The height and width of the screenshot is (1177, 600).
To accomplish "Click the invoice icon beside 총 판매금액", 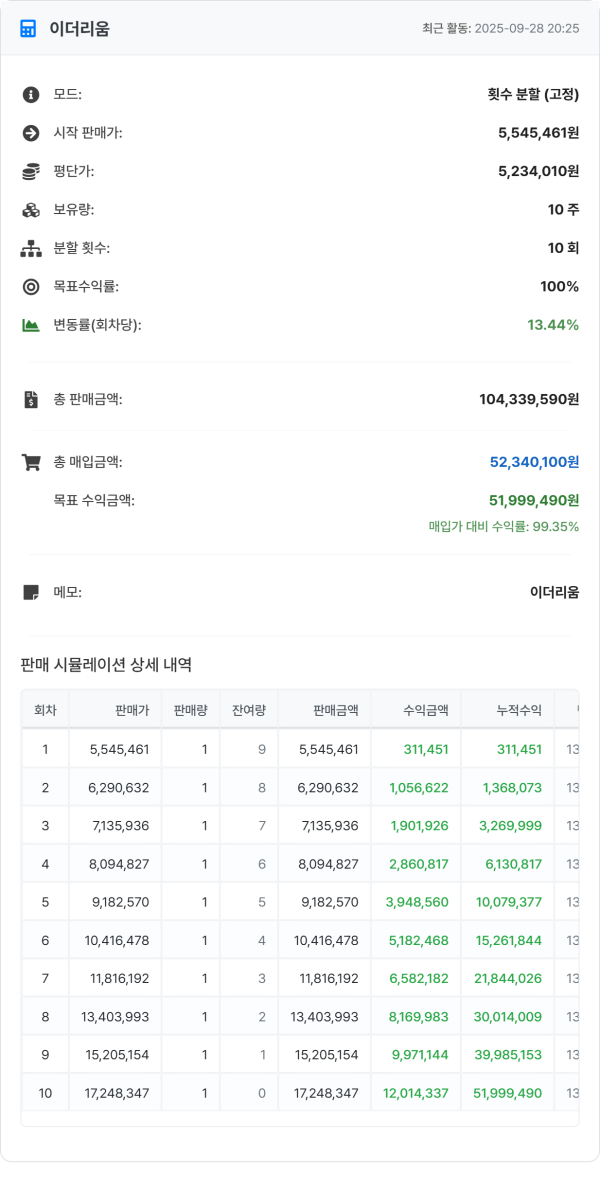I will pyautogui.click(x=31, y=400).
